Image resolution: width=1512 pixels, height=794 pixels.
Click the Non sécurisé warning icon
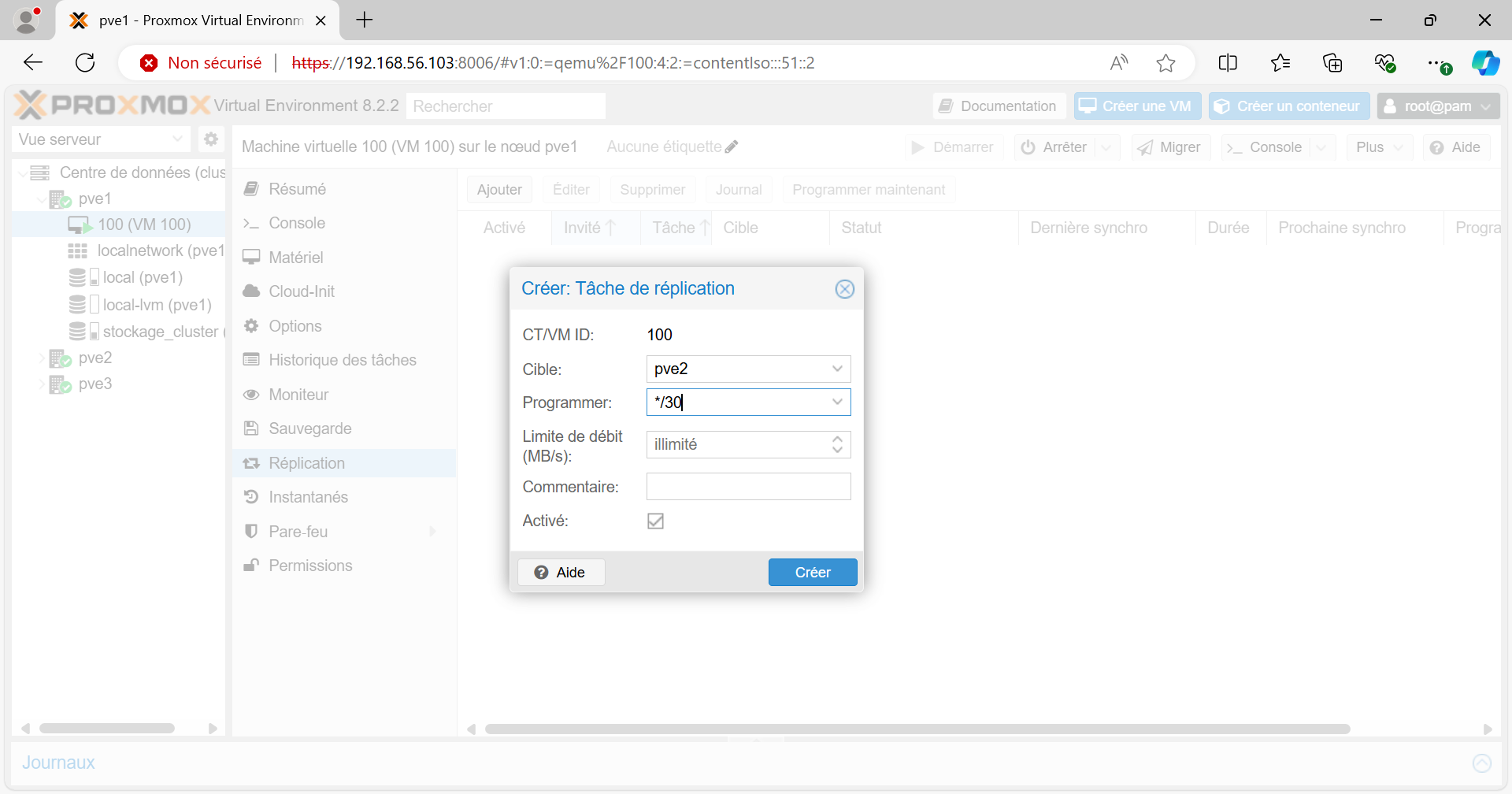click(x=149, y=63)
